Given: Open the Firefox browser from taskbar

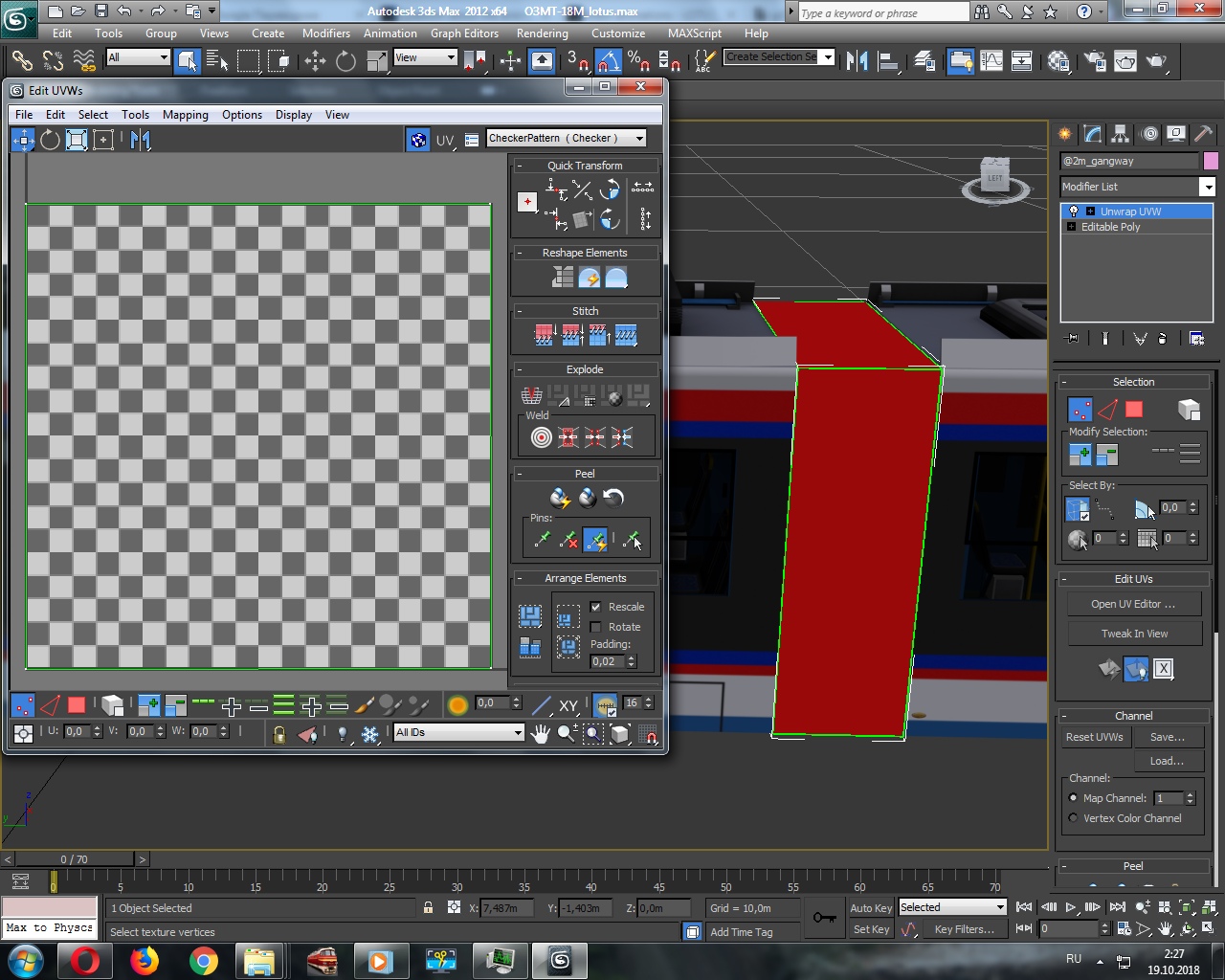Looking at the screenshot, I should [x=145, y=960].
